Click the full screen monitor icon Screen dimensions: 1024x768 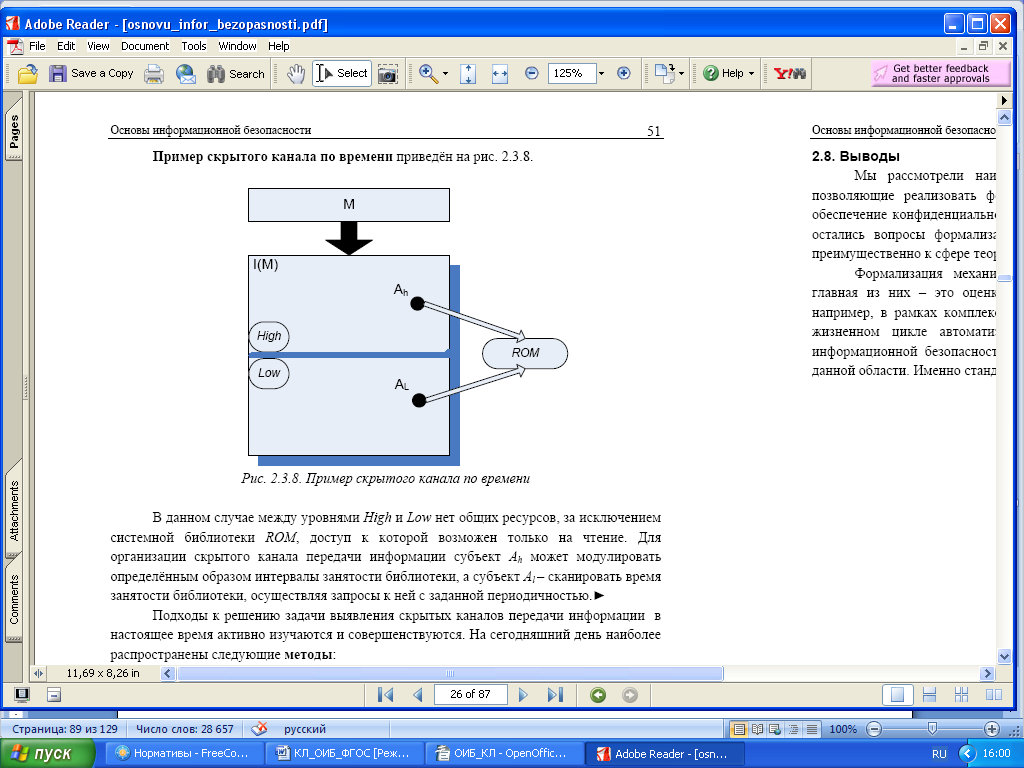pos(22,695)
